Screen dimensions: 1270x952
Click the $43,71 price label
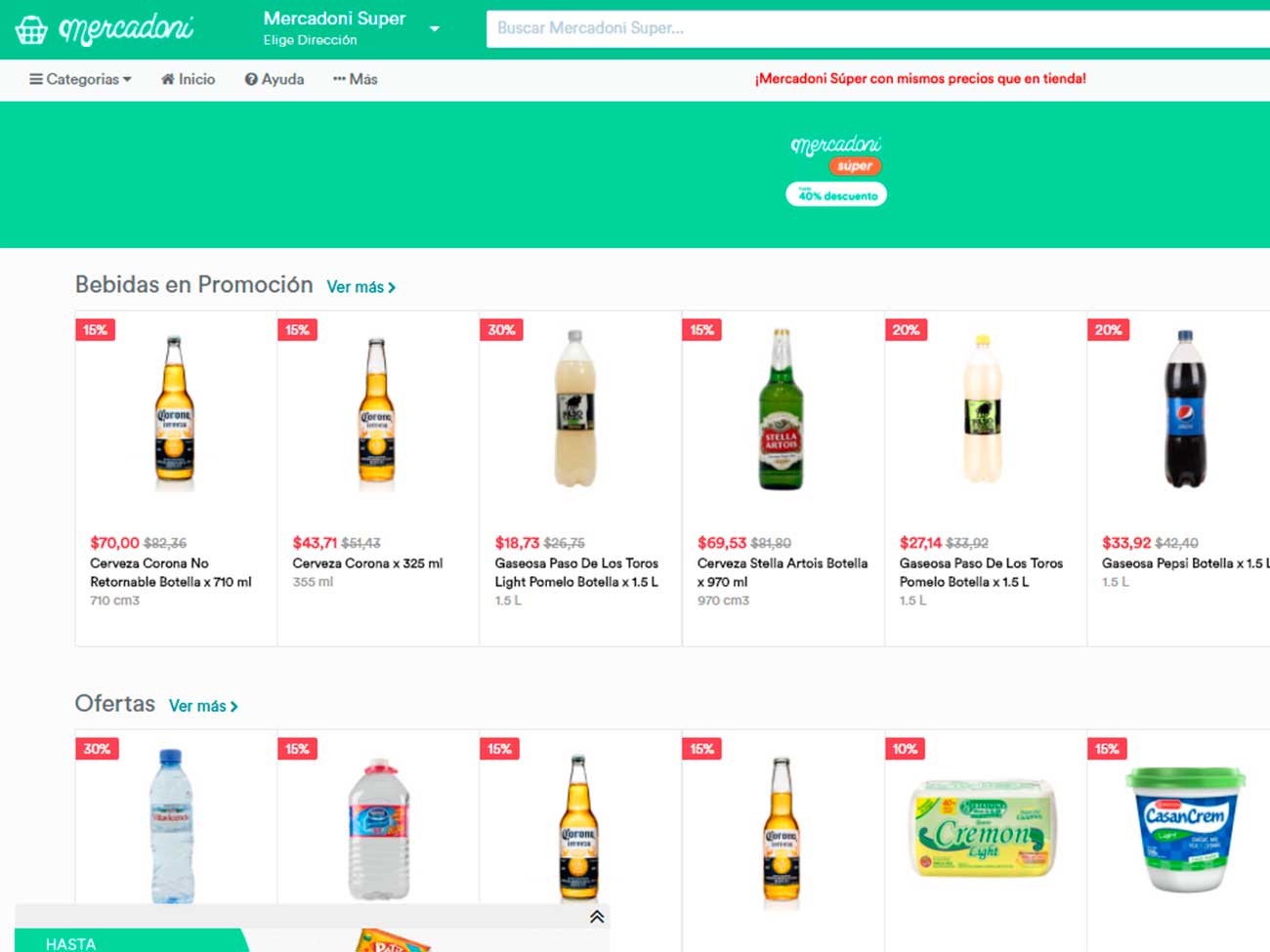(315, 543)
